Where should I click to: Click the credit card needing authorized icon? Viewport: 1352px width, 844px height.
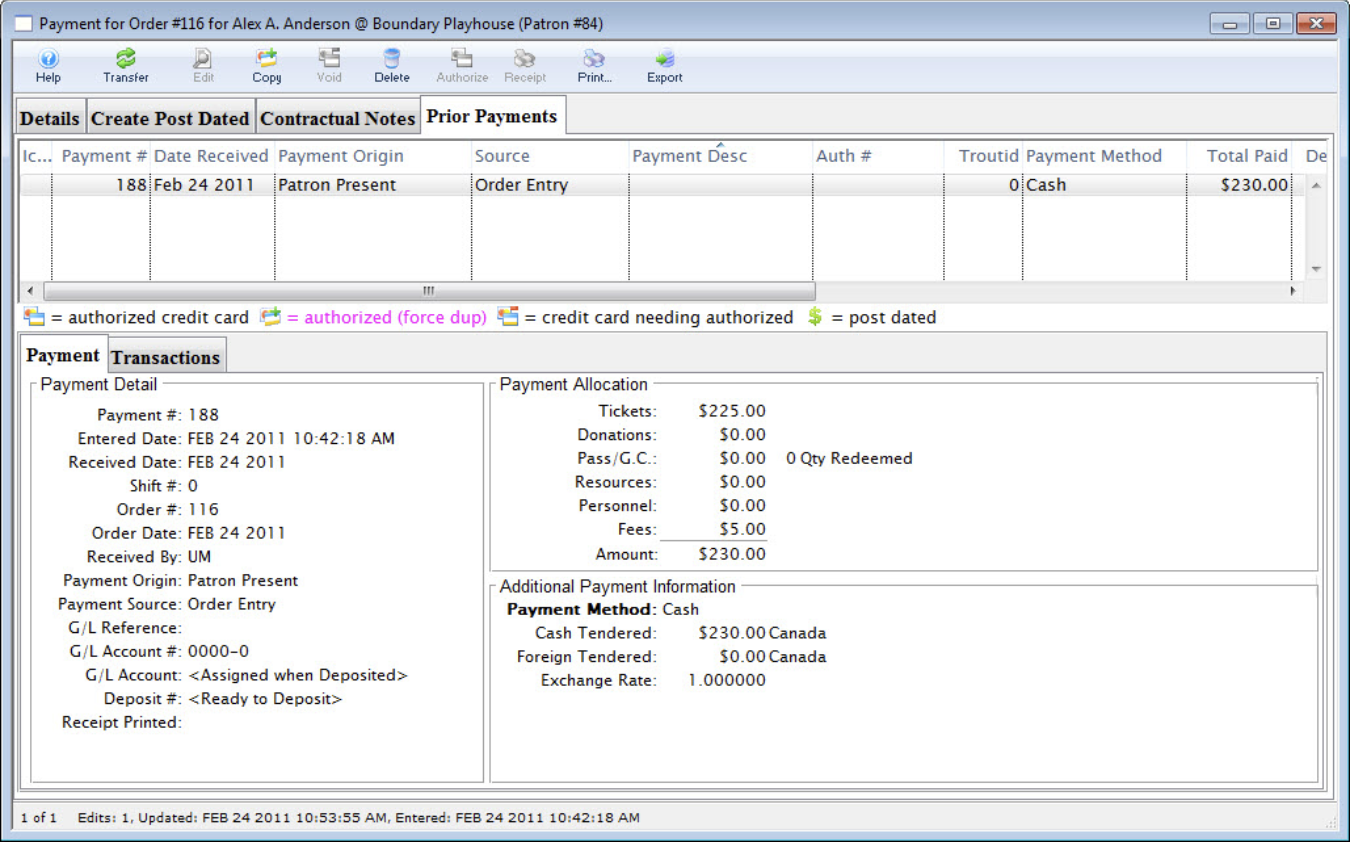coord(508,318)
